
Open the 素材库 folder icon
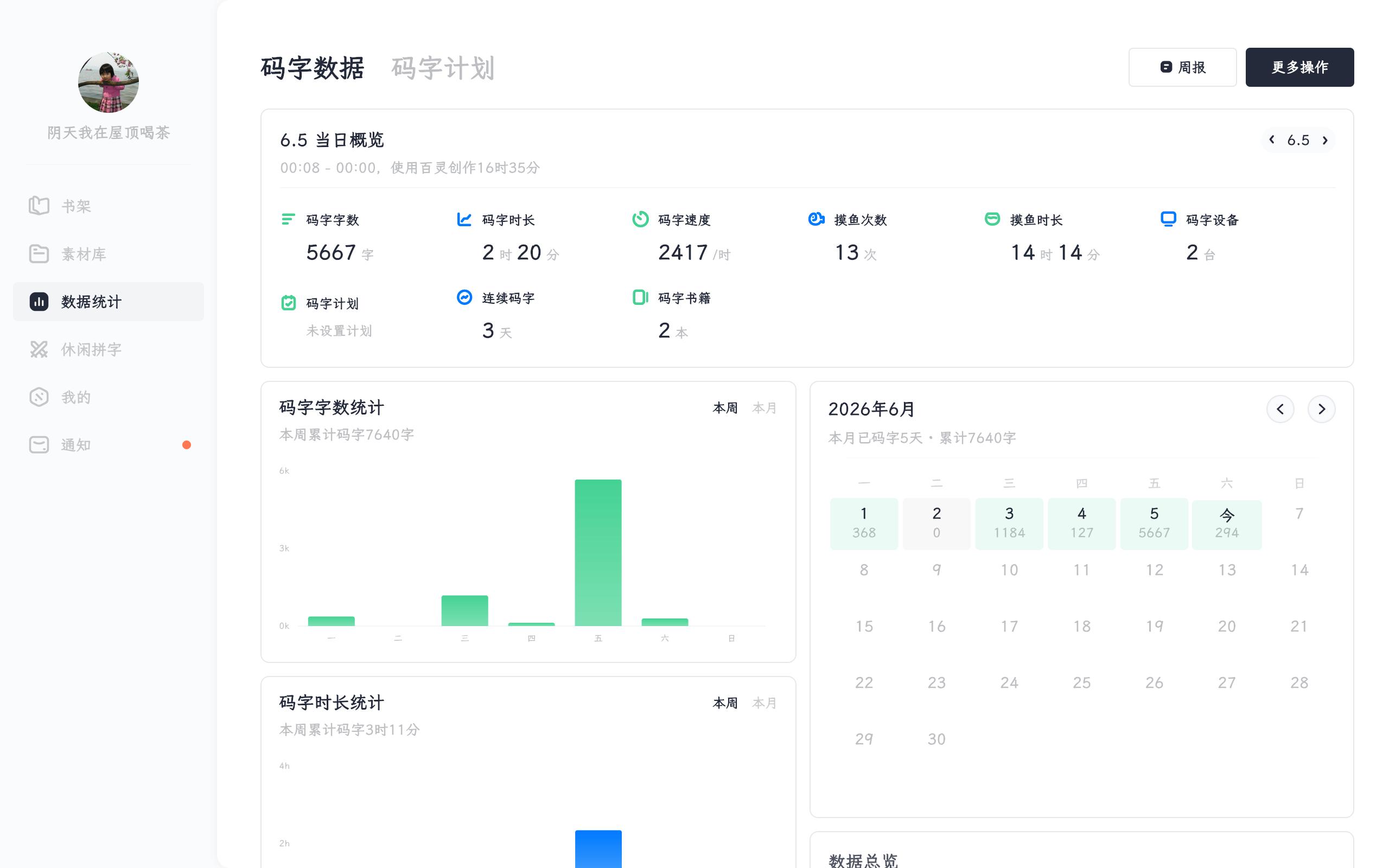39,254
